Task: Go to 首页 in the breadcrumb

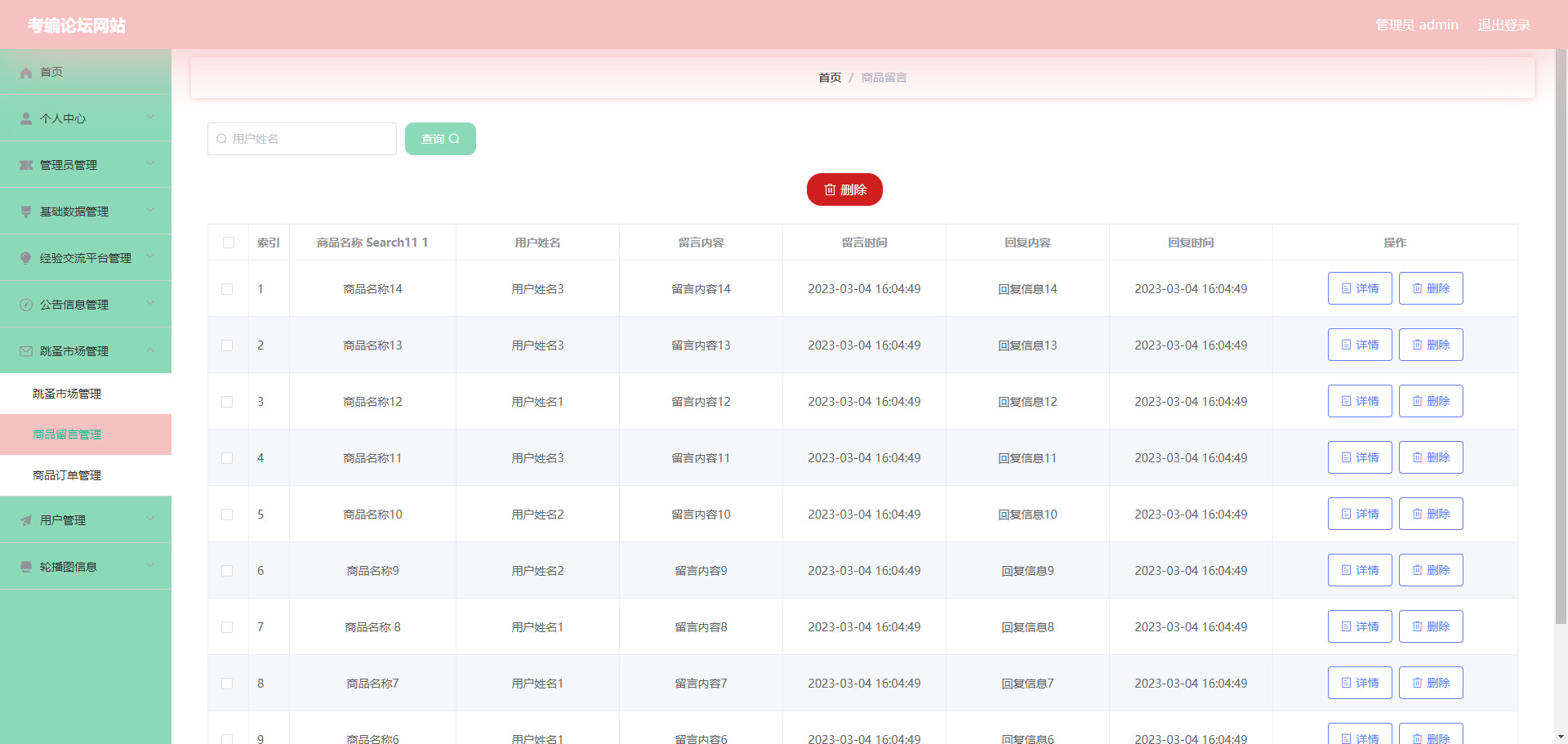Action: [830, 78]
